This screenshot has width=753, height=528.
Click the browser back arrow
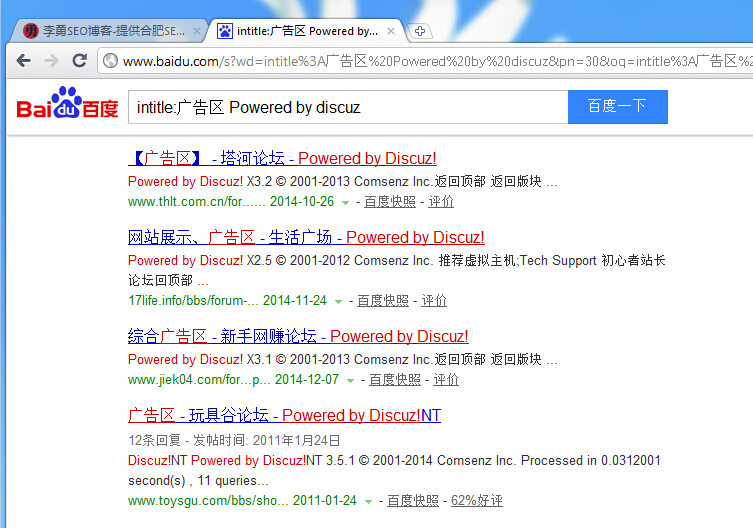click(x=24, y=61)
